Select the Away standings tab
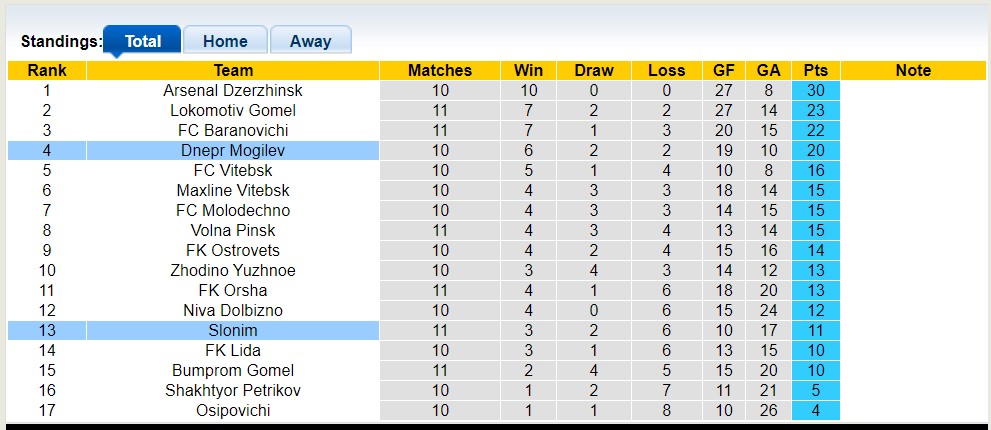Viewport: 991px width, 430px height. tap(310, 41)
